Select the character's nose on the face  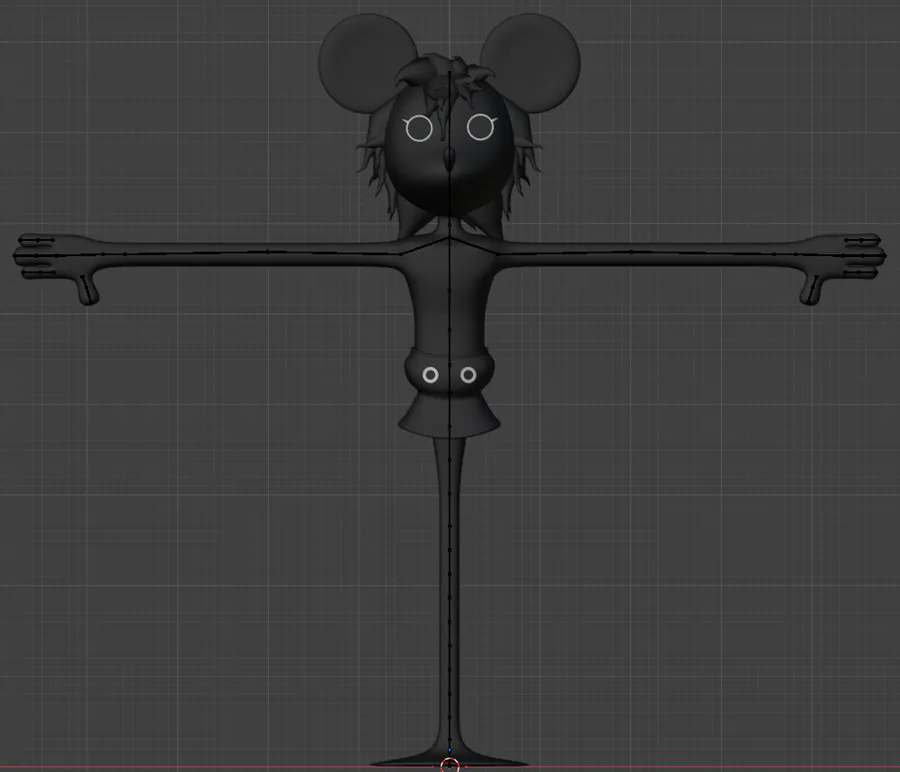coord(450,159)
